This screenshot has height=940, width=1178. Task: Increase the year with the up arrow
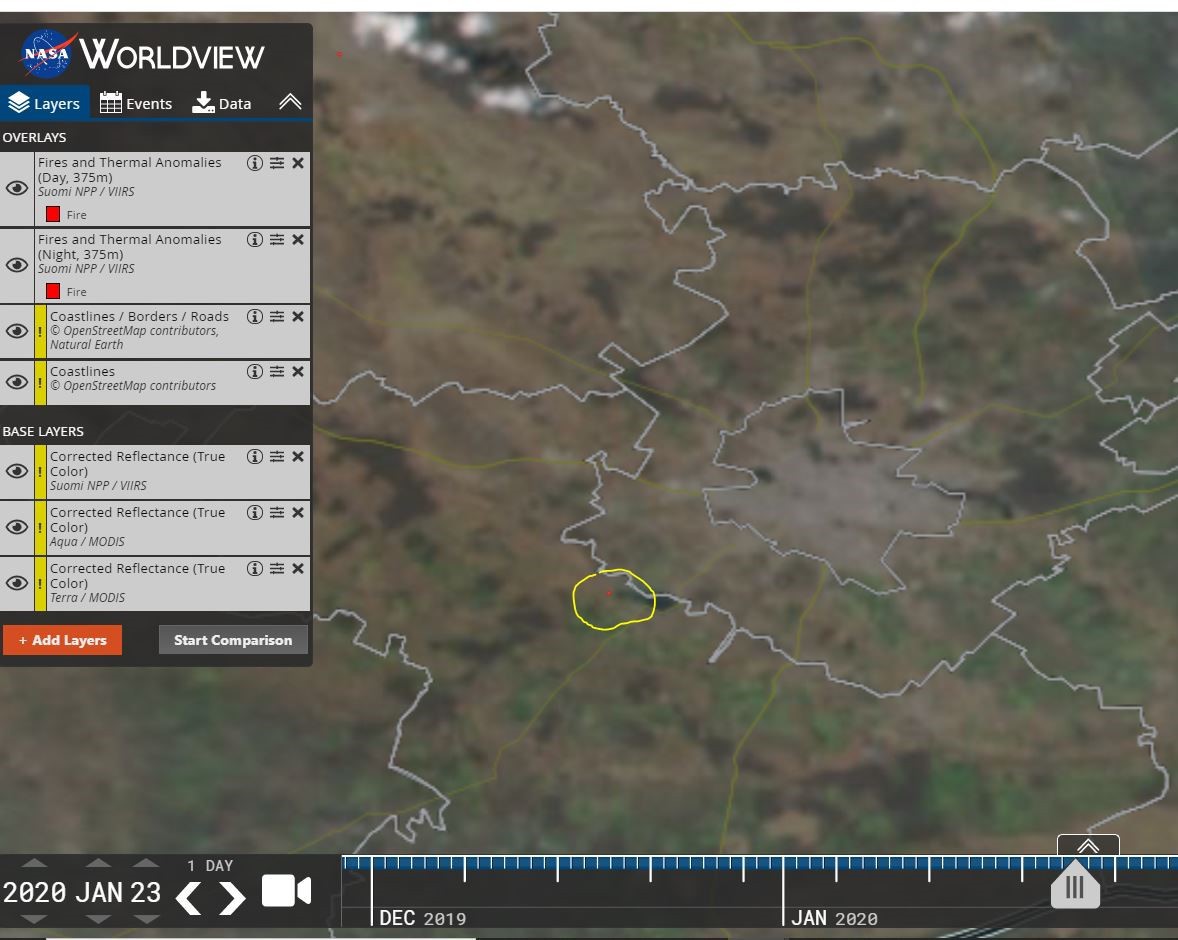click(x=35, y=863)
